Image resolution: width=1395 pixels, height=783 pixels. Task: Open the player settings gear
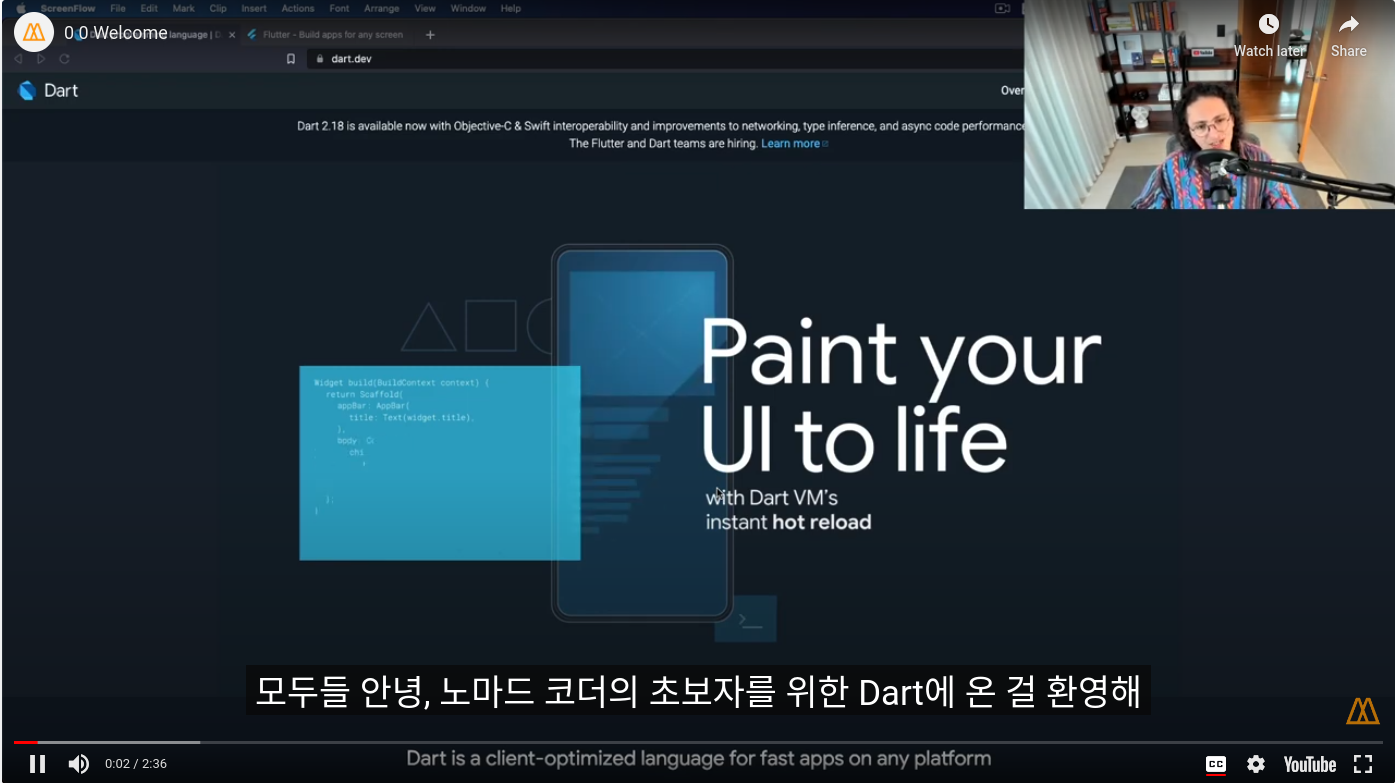[1256, 764]
